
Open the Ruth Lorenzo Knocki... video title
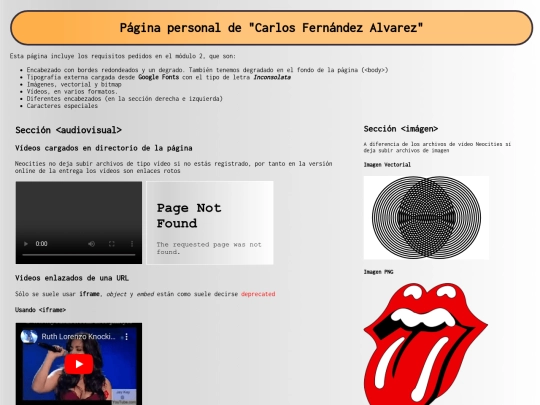pos(78,336)
